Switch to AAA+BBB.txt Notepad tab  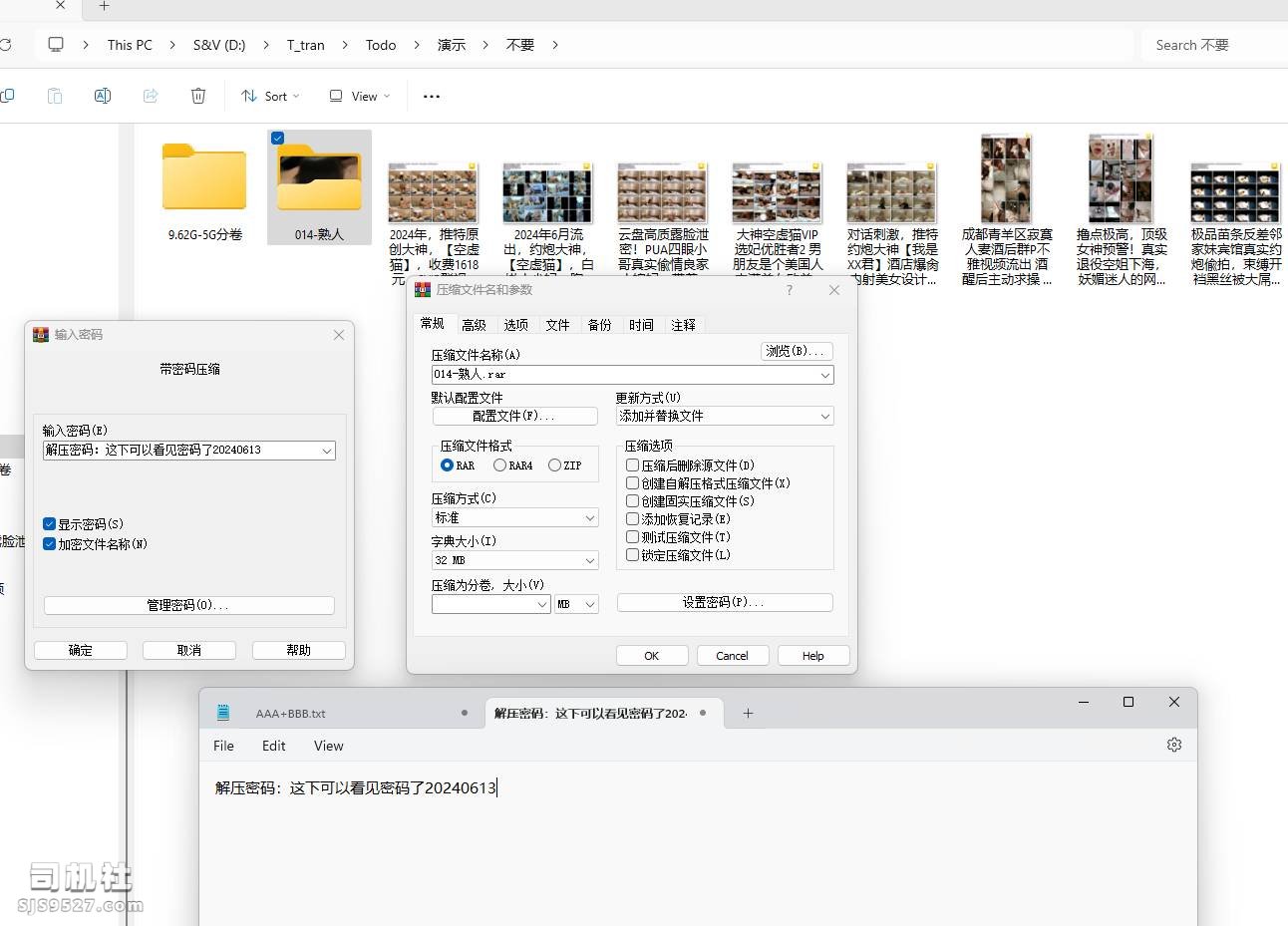(342, 713)
